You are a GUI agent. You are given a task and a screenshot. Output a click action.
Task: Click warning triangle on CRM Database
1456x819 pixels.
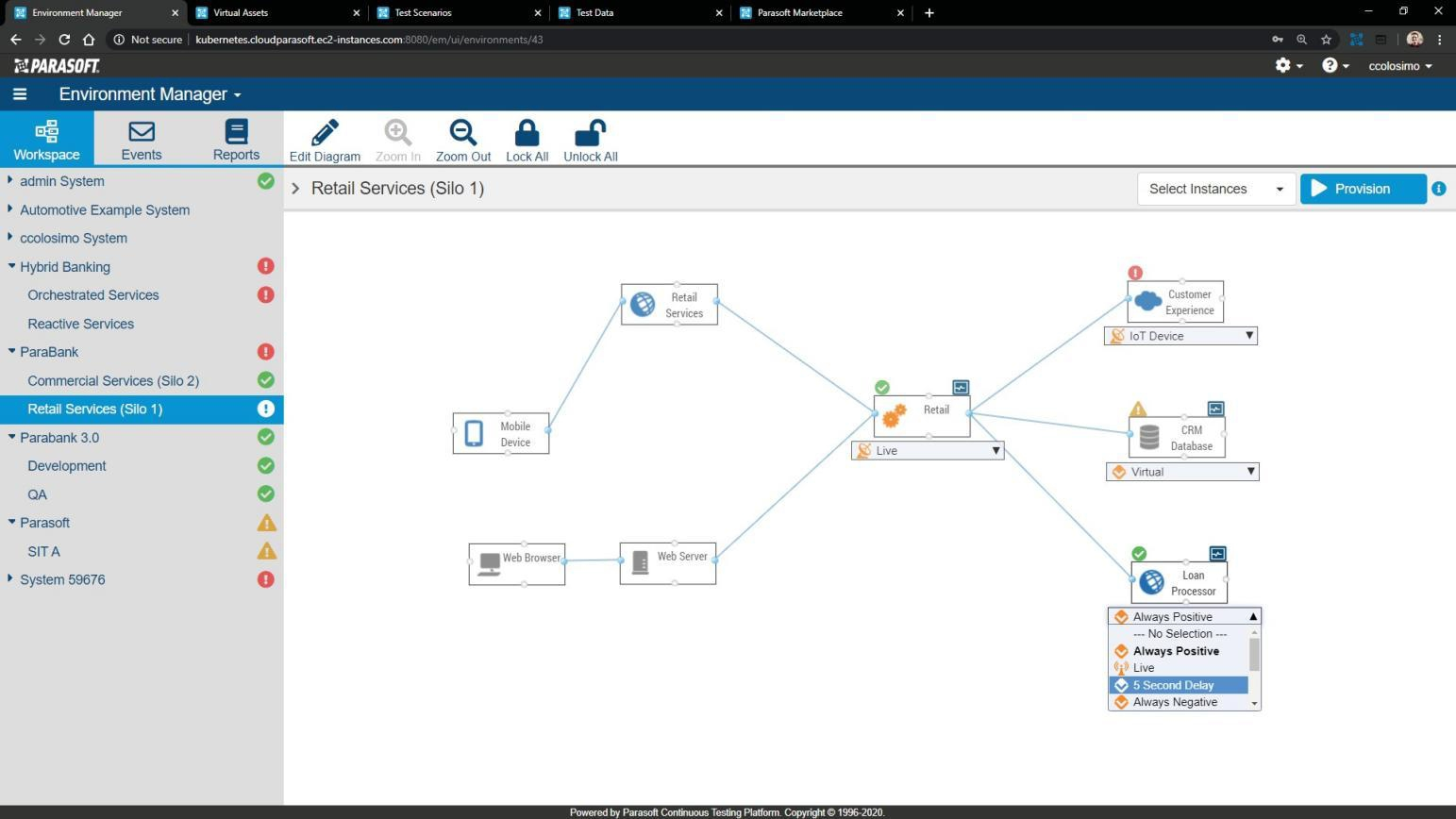pyautogui.click(x=1138, y=409)
